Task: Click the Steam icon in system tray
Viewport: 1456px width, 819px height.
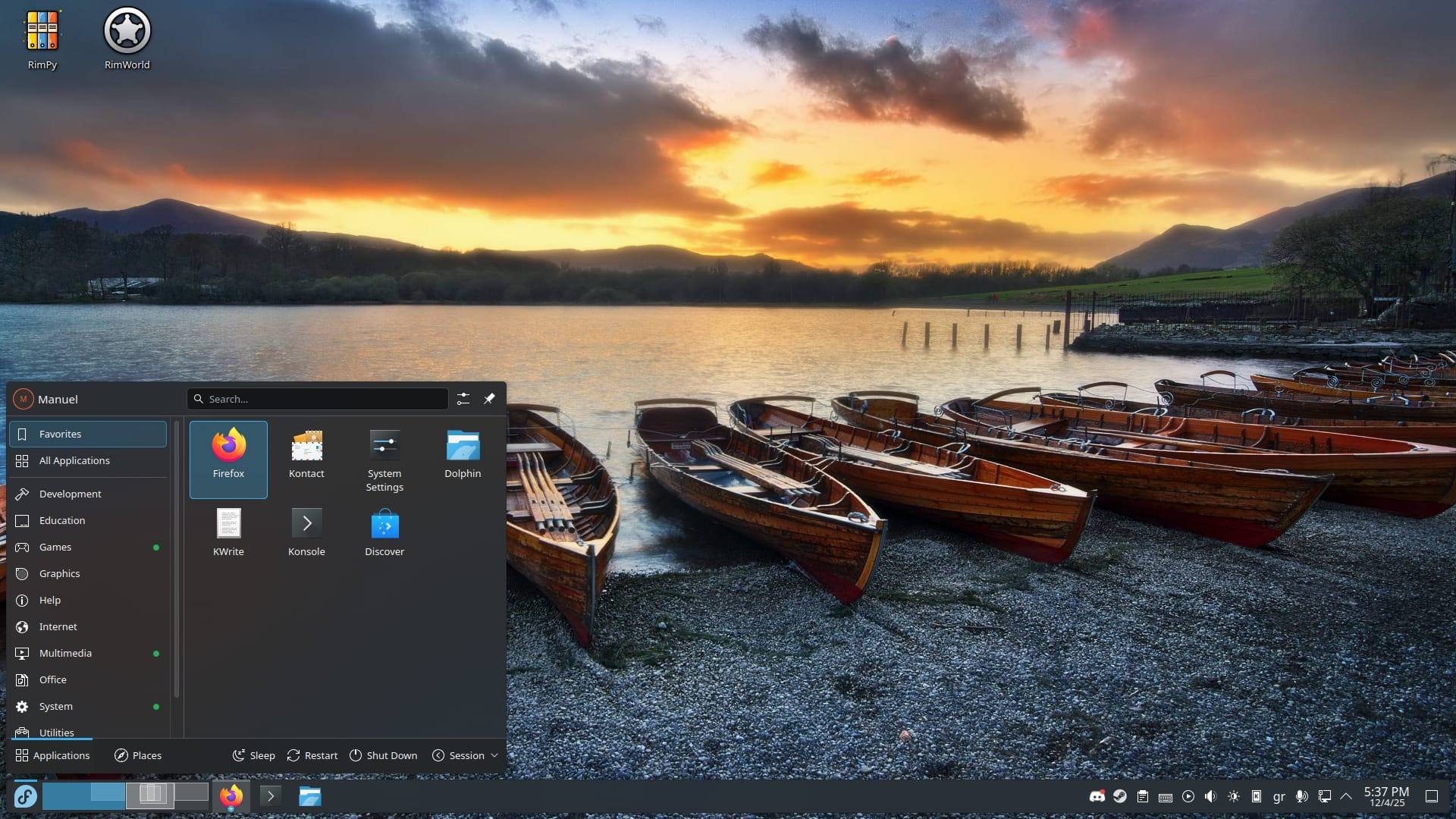Action: tap(1120, 796)
